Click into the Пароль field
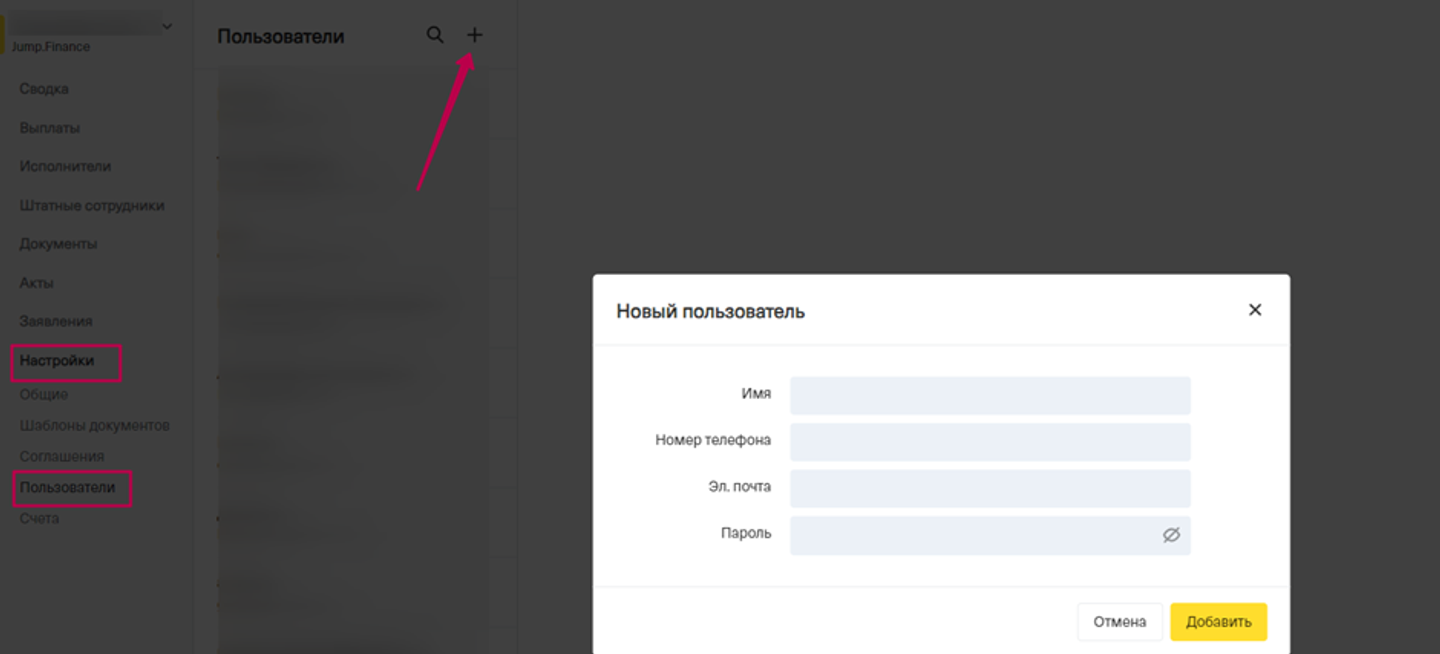 click(970, 535)
